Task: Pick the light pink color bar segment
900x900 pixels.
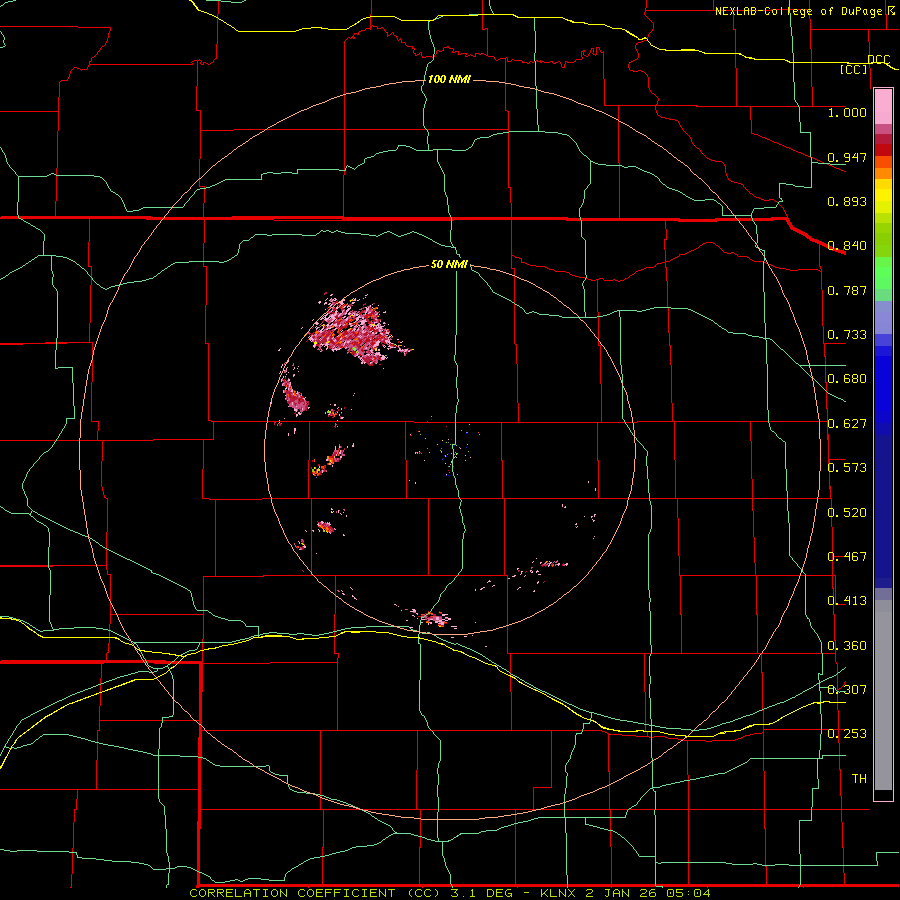Action: coord(883,107)
